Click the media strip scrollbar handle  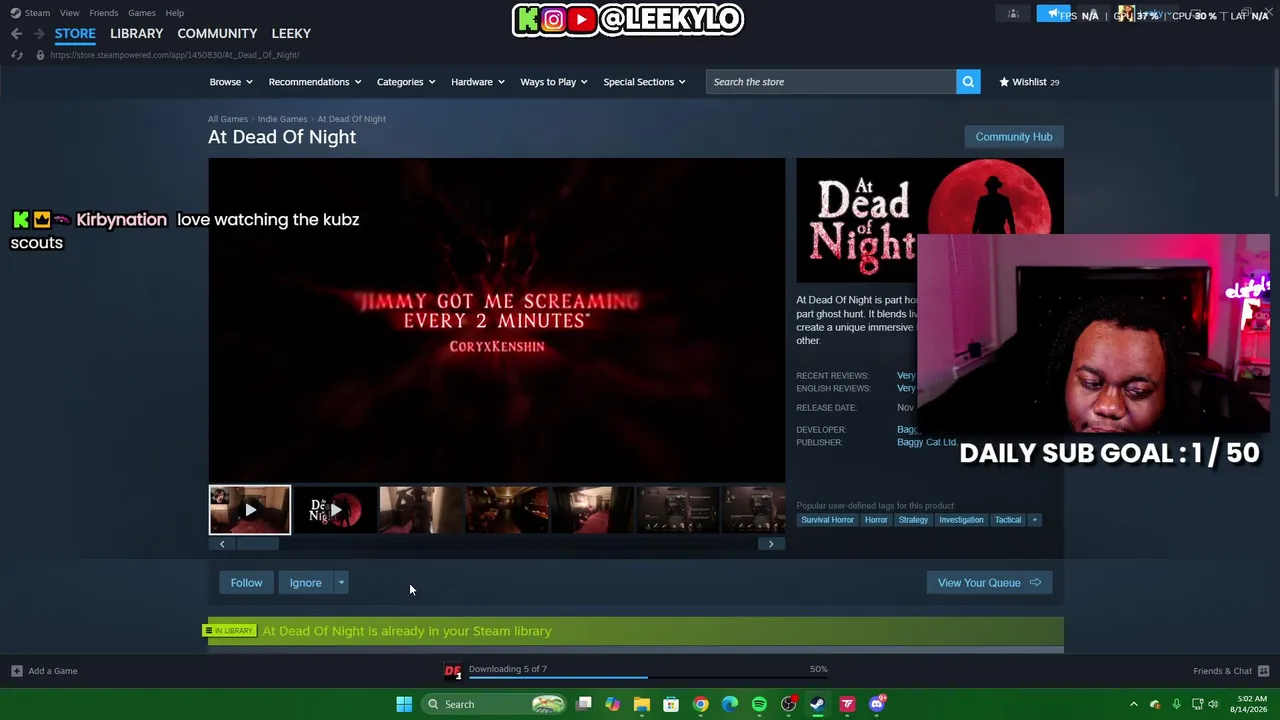(257, 544)
